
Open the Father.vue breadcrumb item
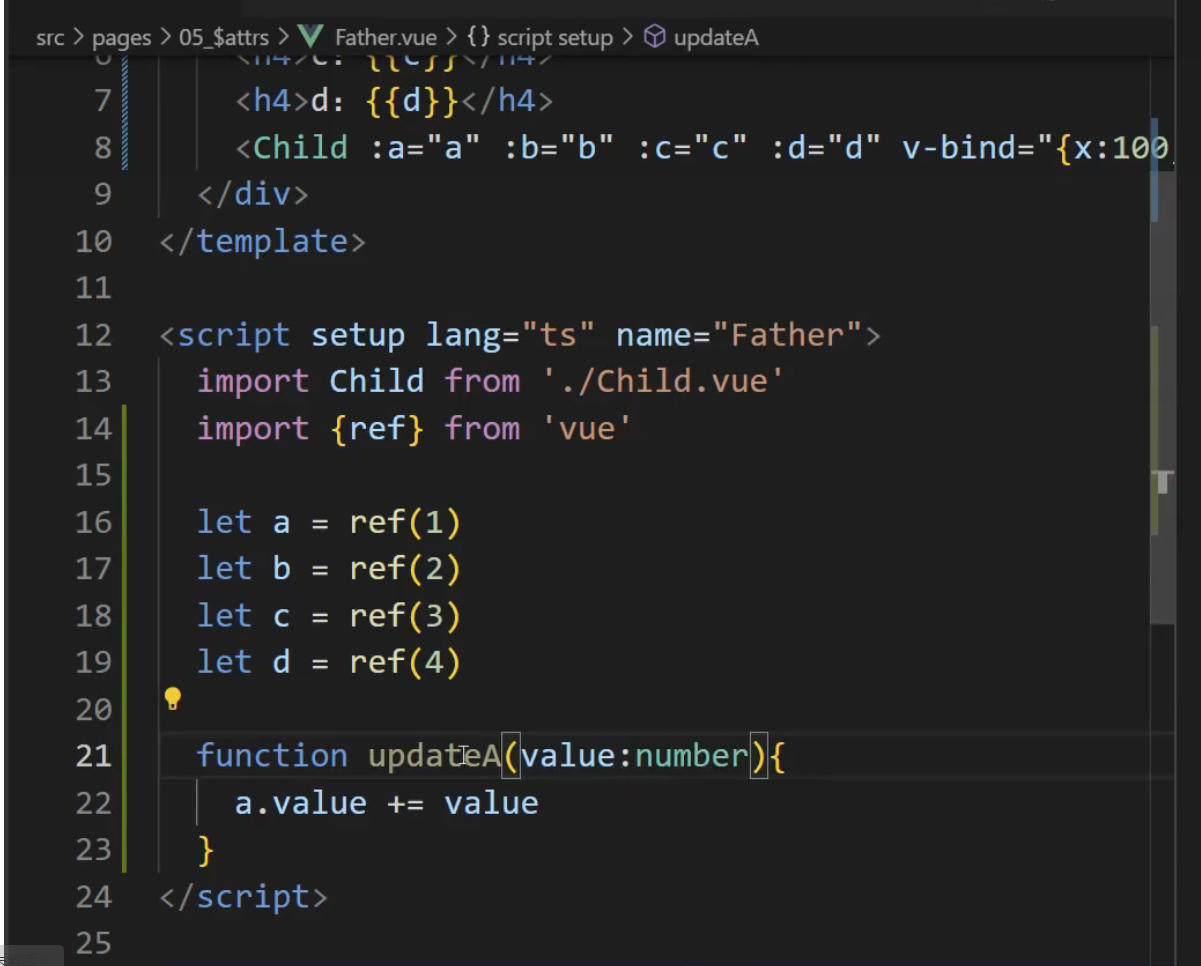(x=385, y=38)
